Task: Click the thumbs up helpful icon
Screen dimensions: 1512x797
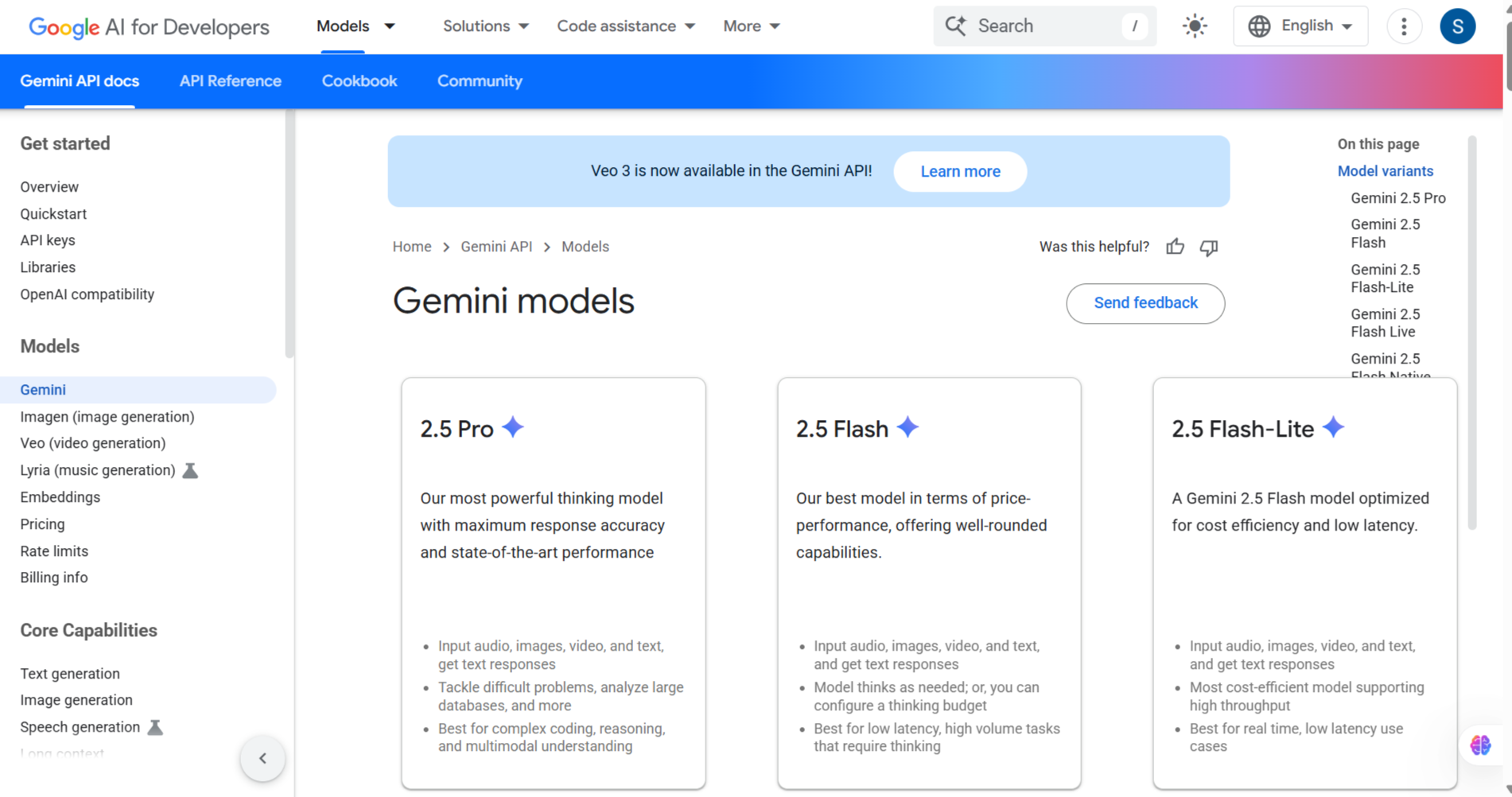Action: (1175, 247)
